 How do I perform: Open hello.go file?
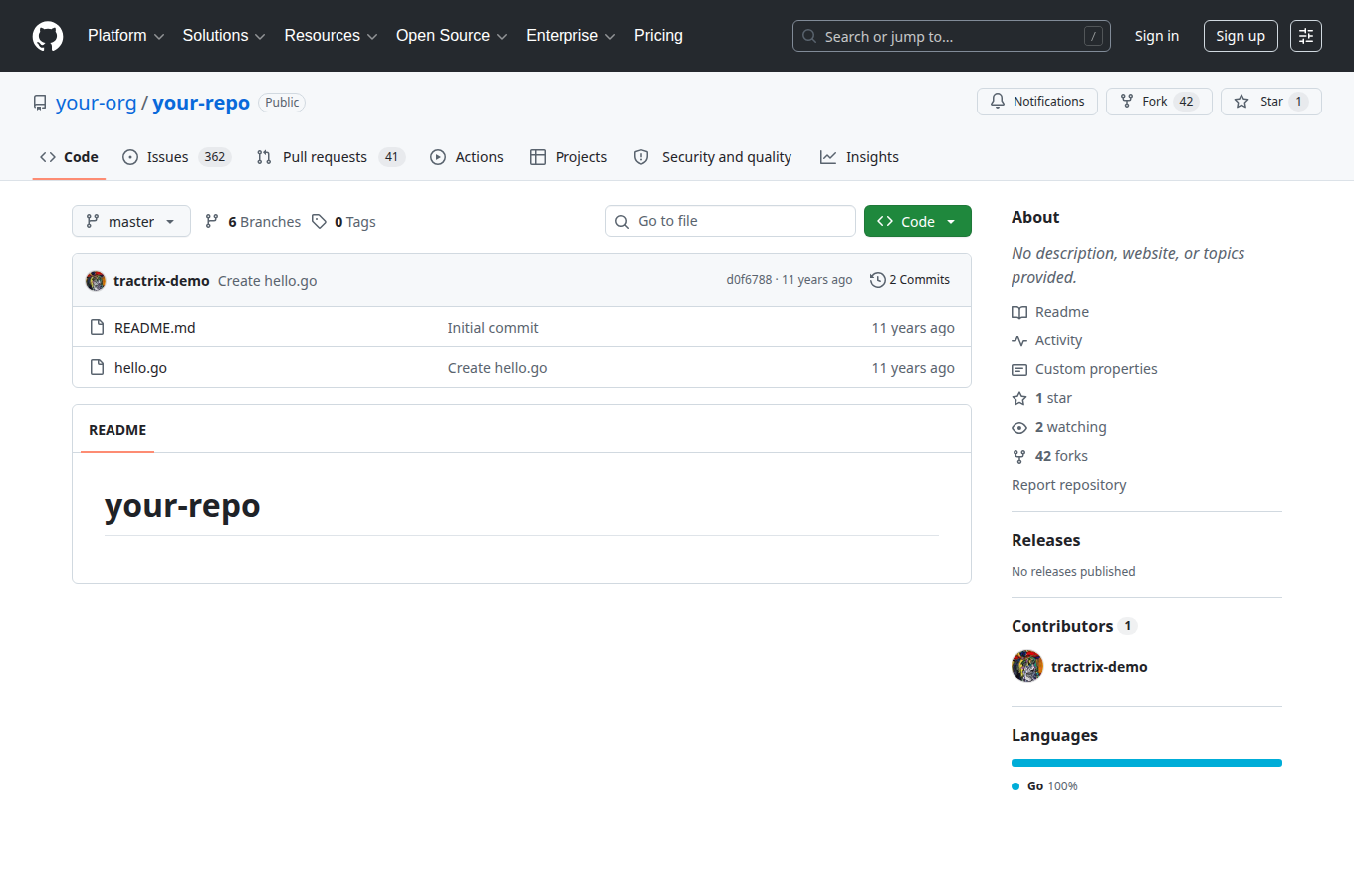[140, 368]
